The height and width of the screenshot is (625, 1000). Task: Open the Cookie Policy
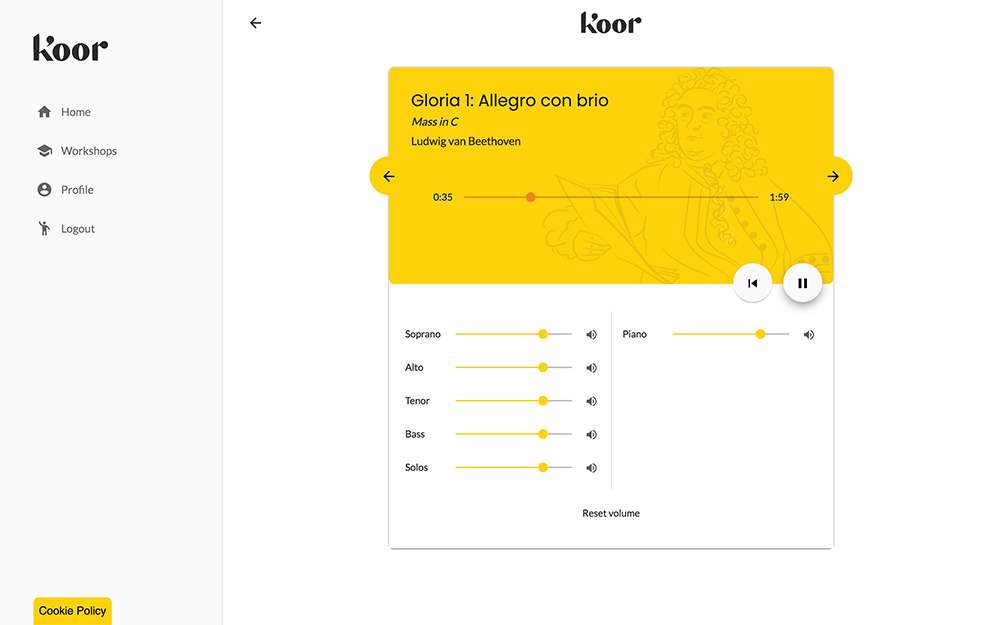point(72,611)
